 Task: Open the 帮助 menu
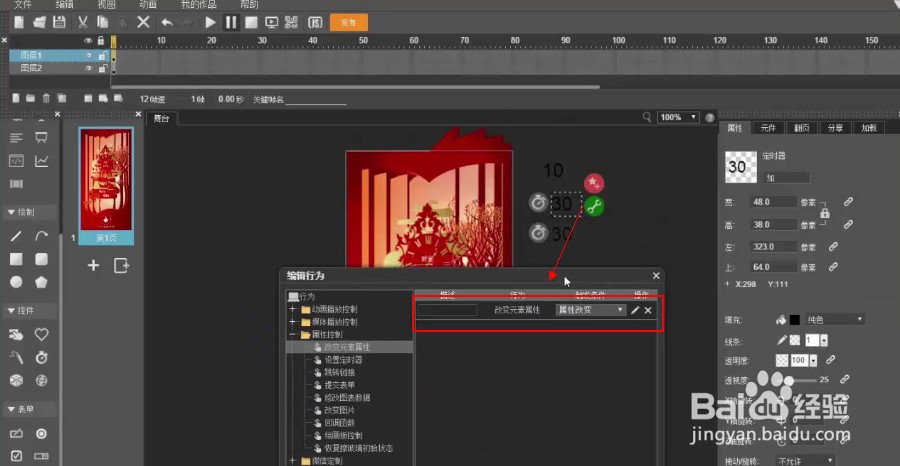click(249, 5)
